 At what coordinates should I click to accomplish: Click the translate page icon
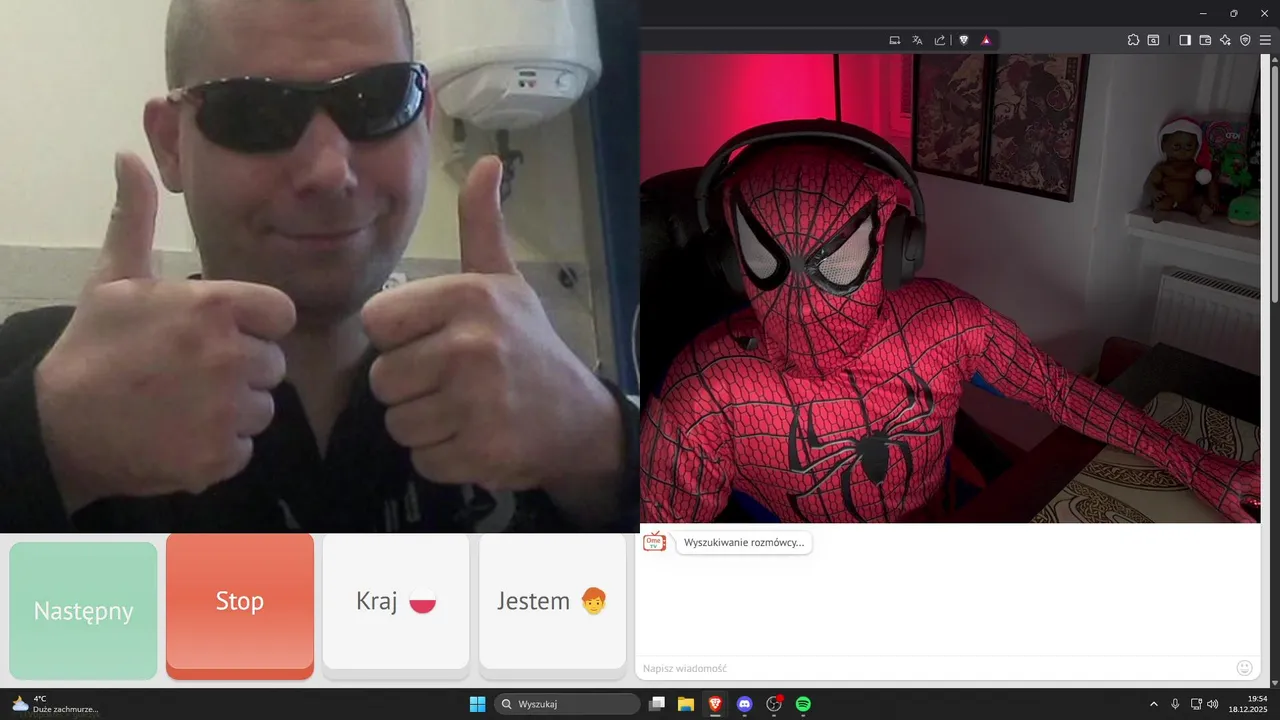(917, 40)
